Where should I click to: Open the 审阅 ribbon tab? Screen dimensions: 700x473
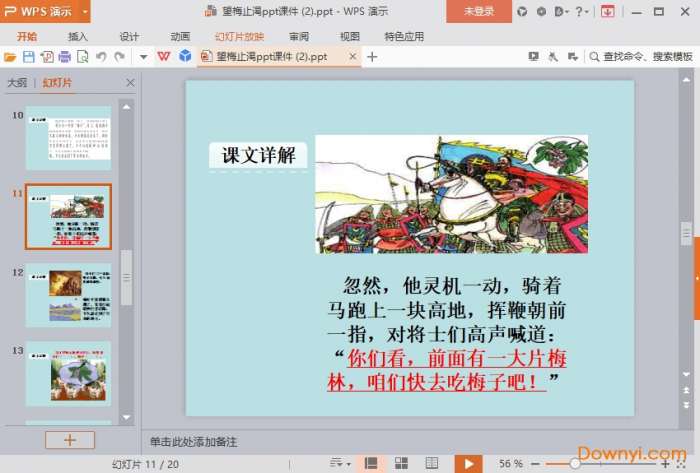[x=299, y=37]
